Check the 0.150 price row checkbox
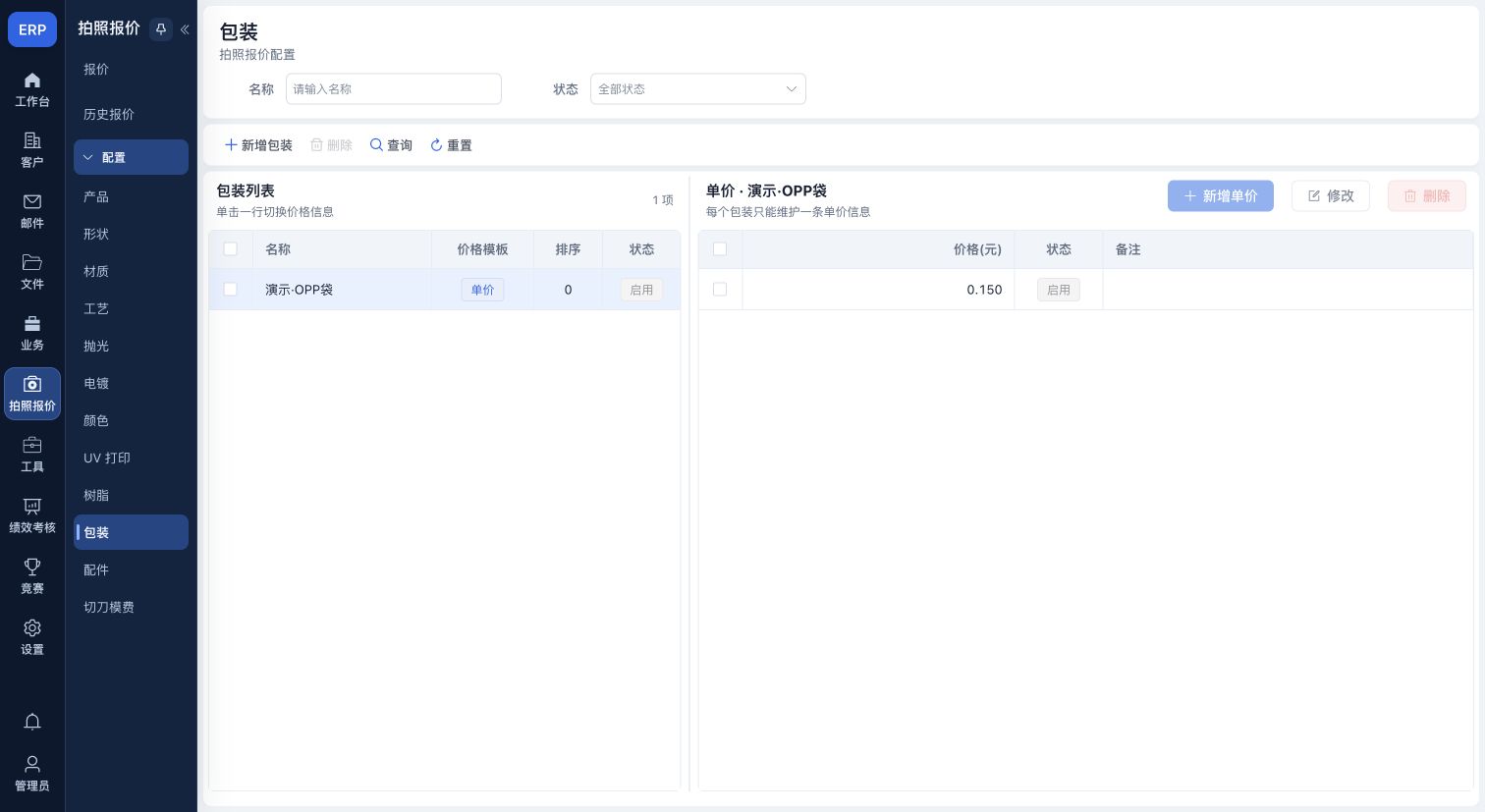Image resolution: width=1485 pixels, height=812 pixels. (x=720, y=290)
